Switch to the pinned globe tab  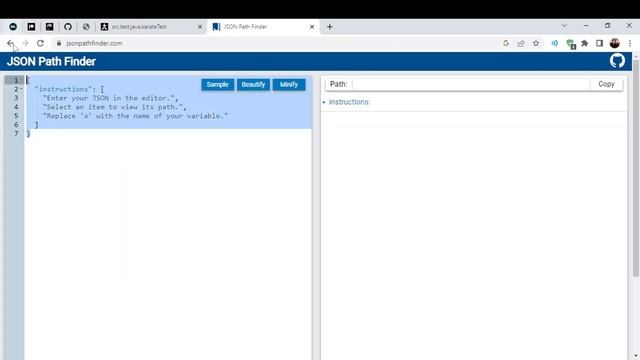pyautogui.click(x=86, y=27)
